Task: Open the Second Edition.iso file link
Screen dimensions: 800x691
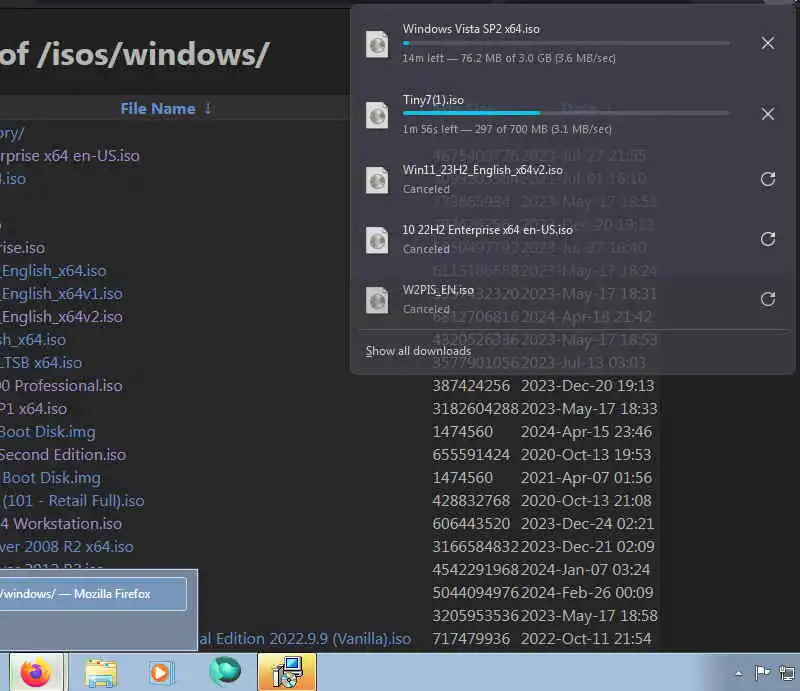Action: click(63, 454)
